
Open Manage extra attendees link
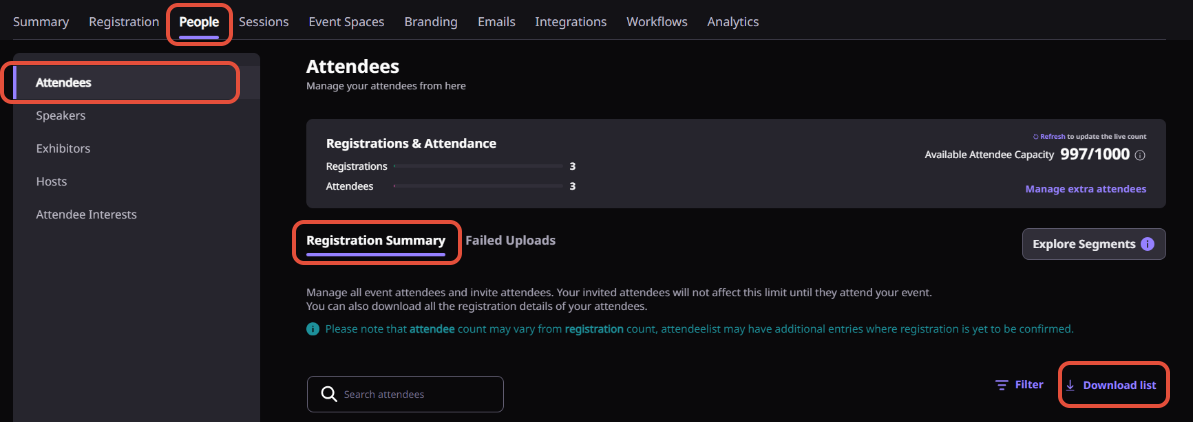[1086, 189]
